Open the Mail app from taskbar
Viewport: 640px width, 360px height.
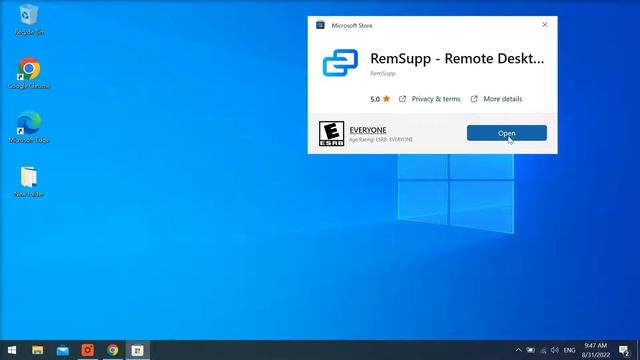[62, 350]
